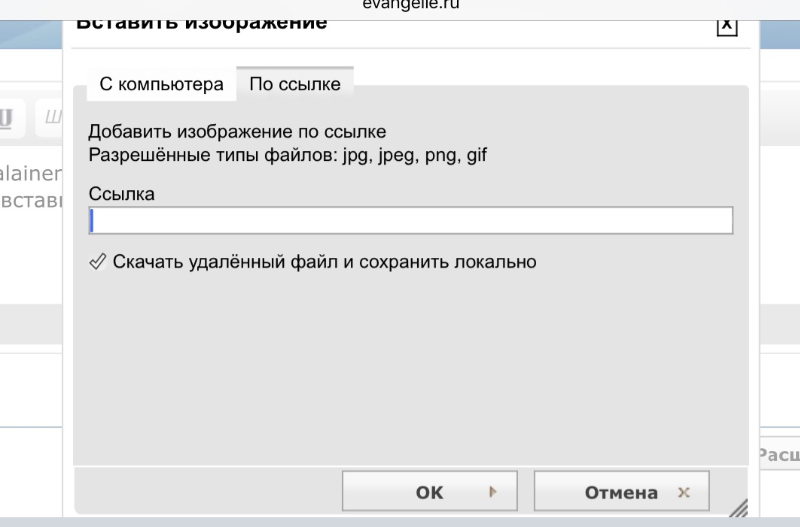The image size is (800, 527).
Task: Focus the Ссылка URL input field
Action: (x=411, y=220)
